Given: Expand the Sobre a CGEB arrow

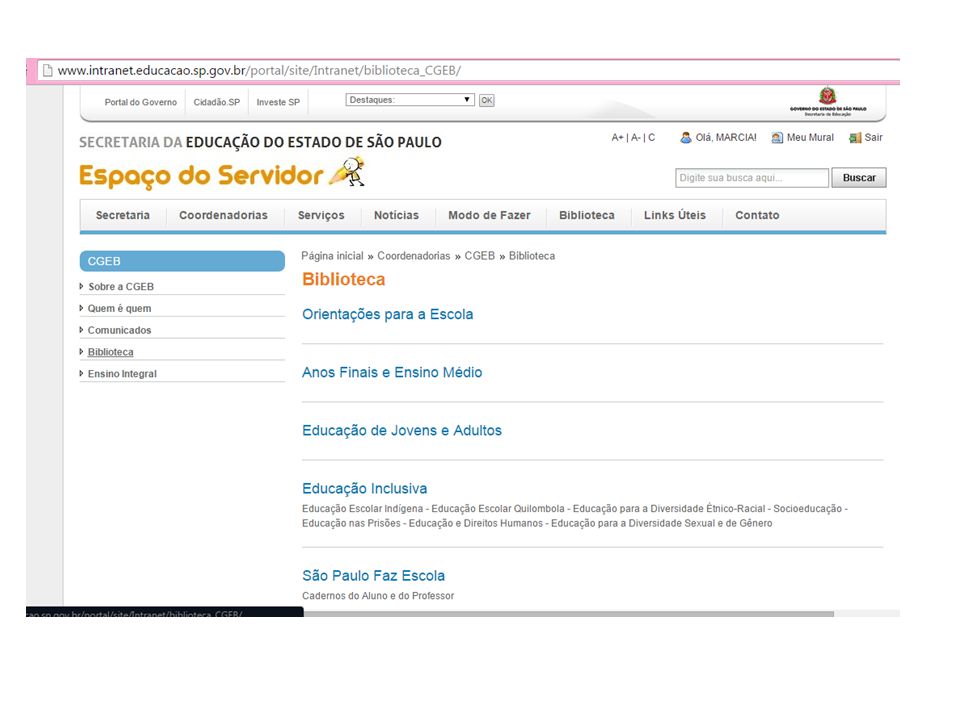Looking at the screenshot, I should tap(81, 286).
